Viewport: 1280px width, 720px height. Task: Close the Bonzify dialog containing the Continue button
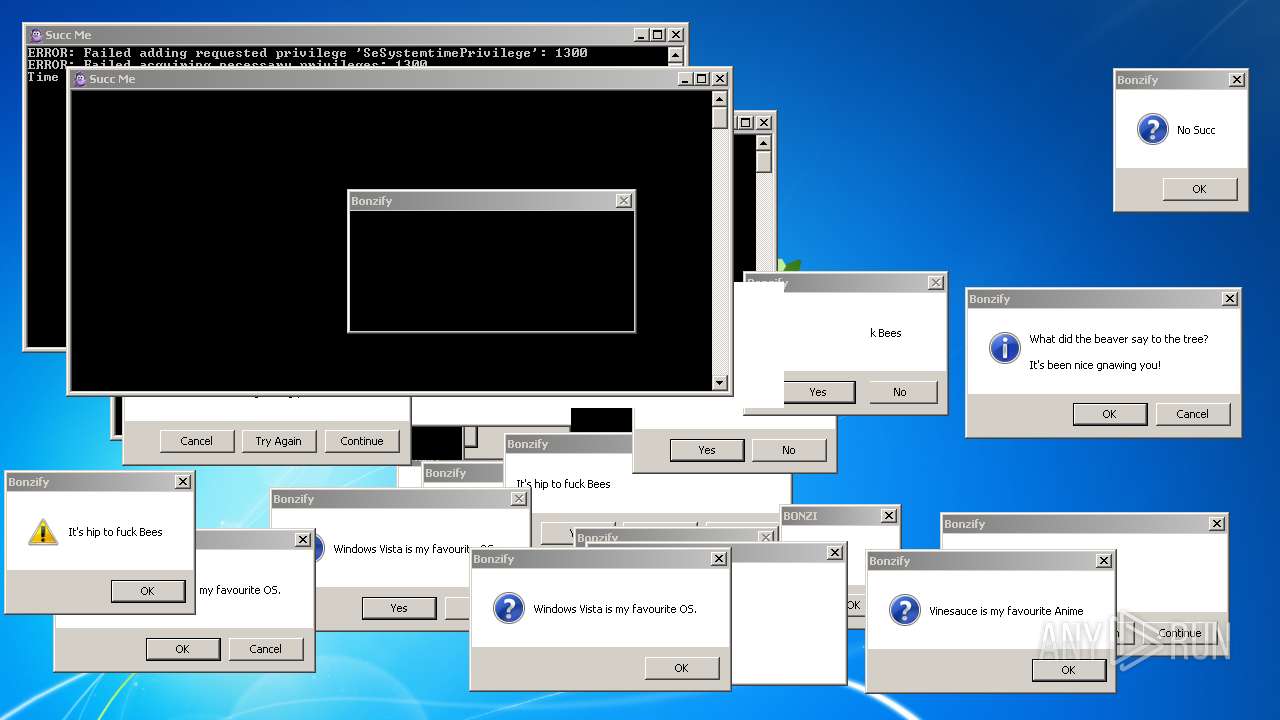pos(1217,524)
